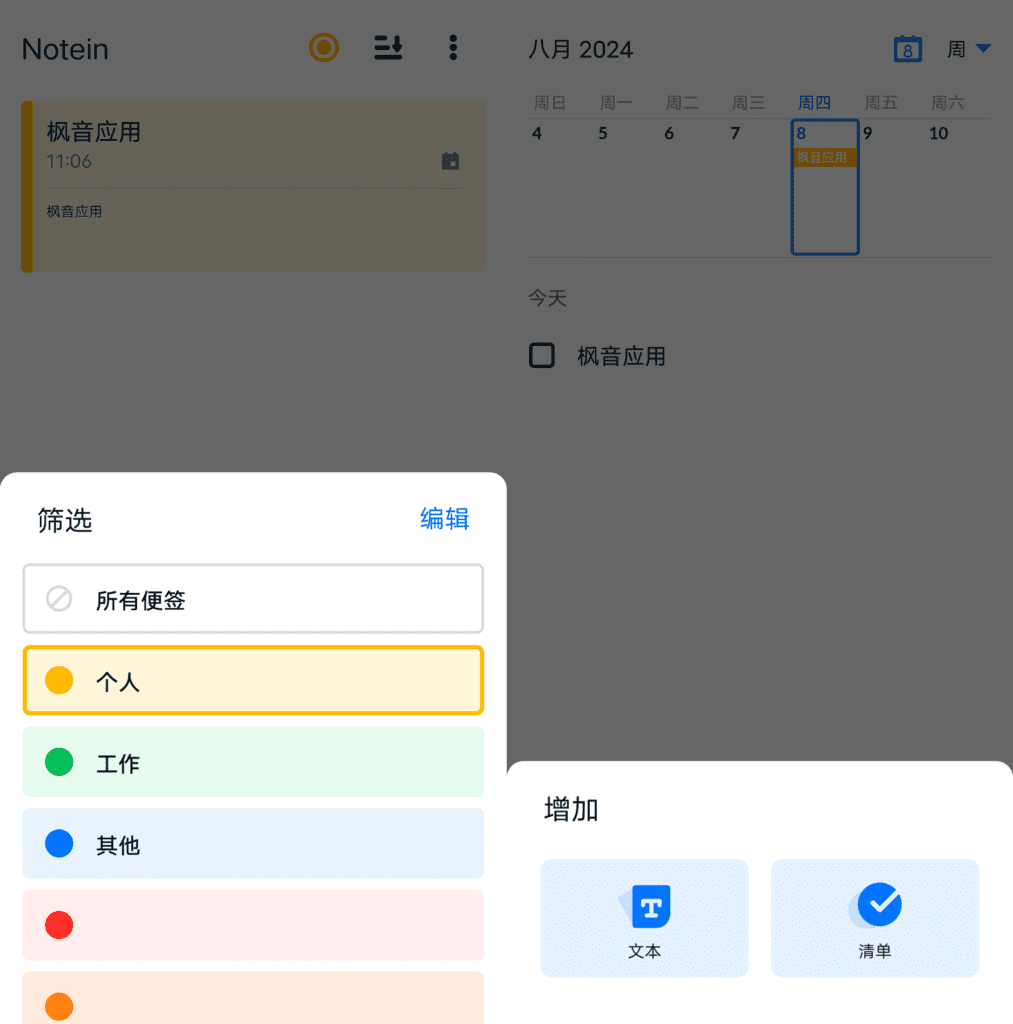Expand the 周 view dropdown

[969, 49]
